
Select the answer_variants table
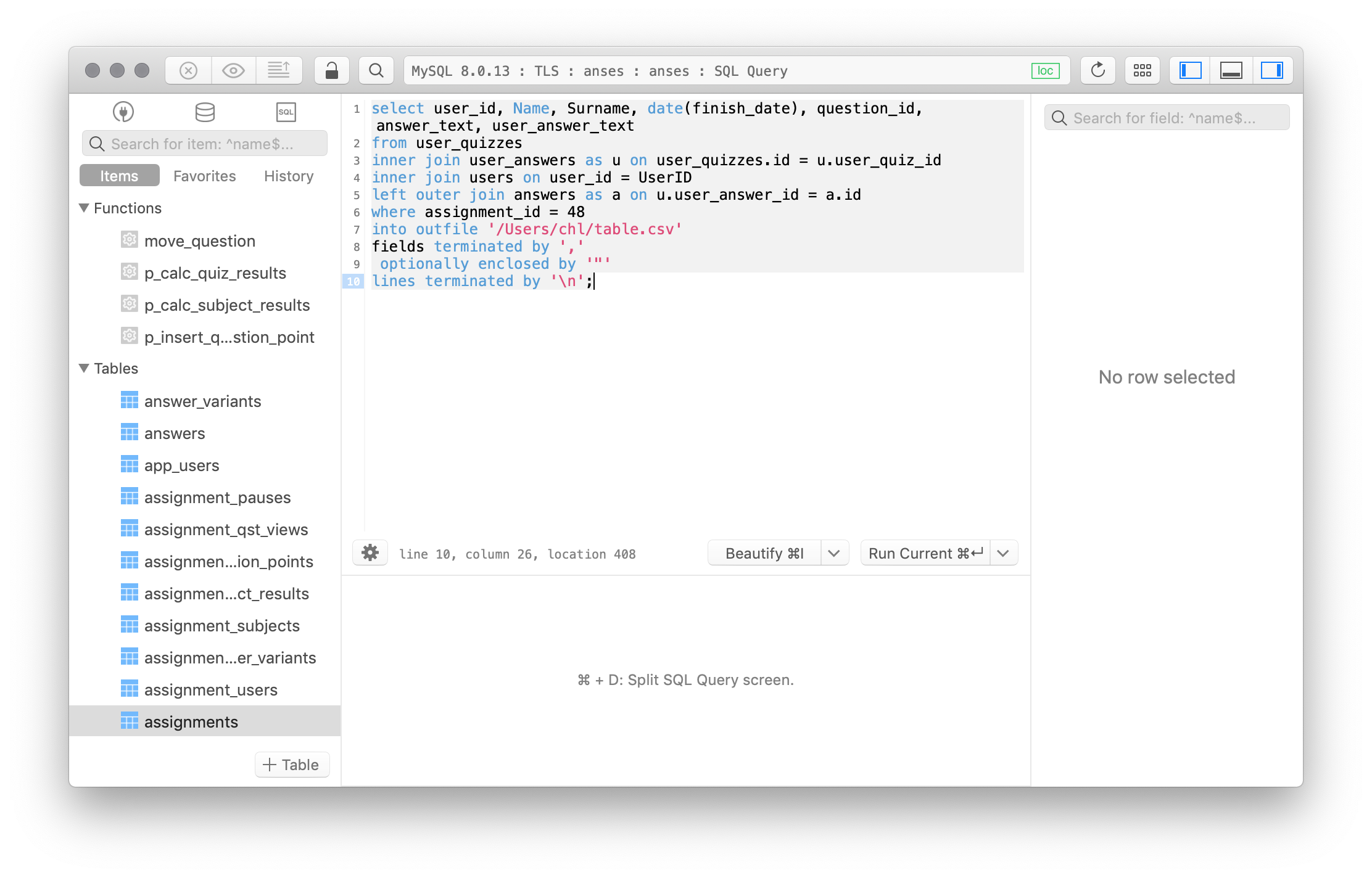202,401
